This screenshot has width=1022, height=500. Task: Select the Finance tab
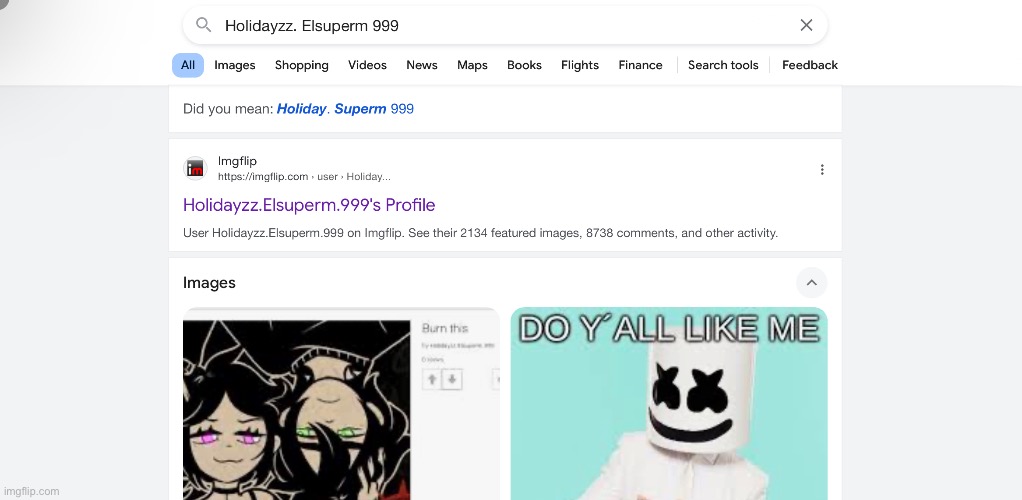point(640,65)
